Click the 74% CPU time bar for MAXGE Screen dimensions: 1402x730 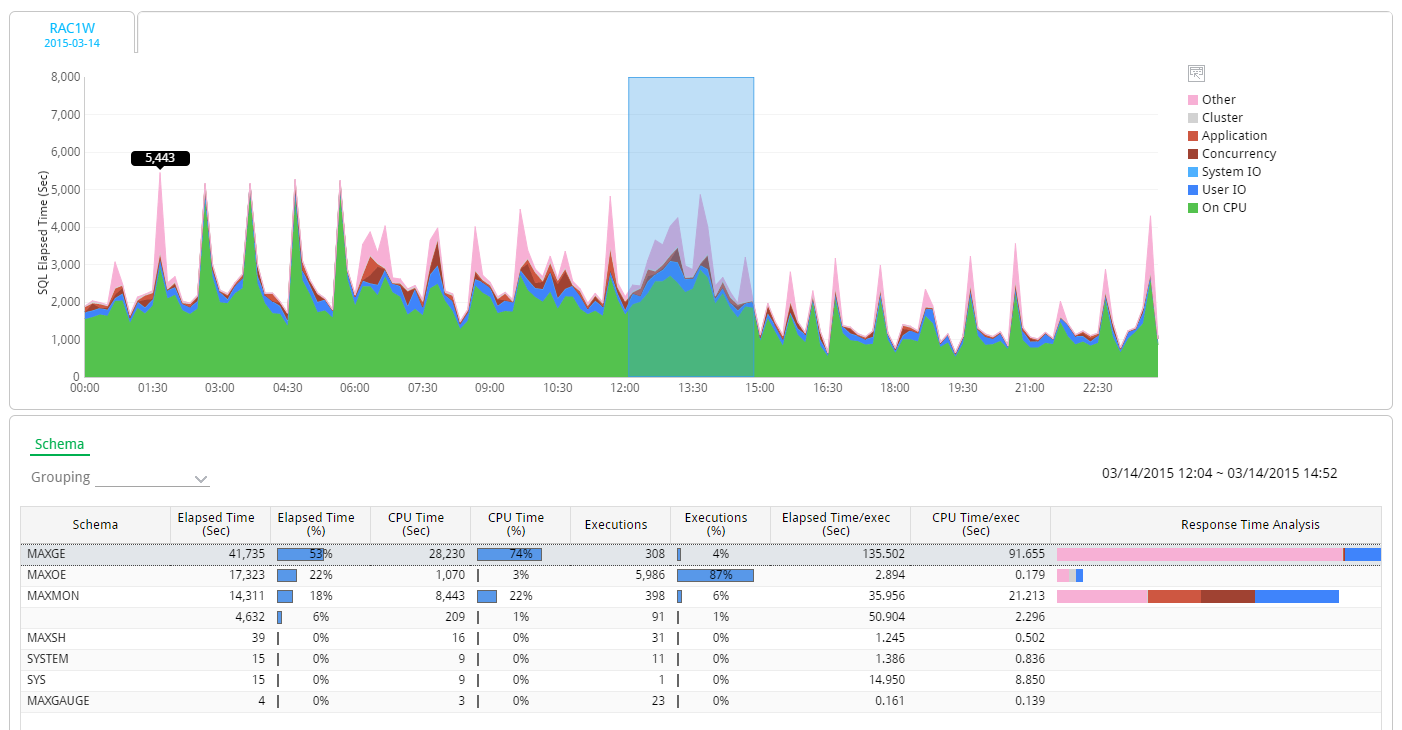(x=509, y=554)
